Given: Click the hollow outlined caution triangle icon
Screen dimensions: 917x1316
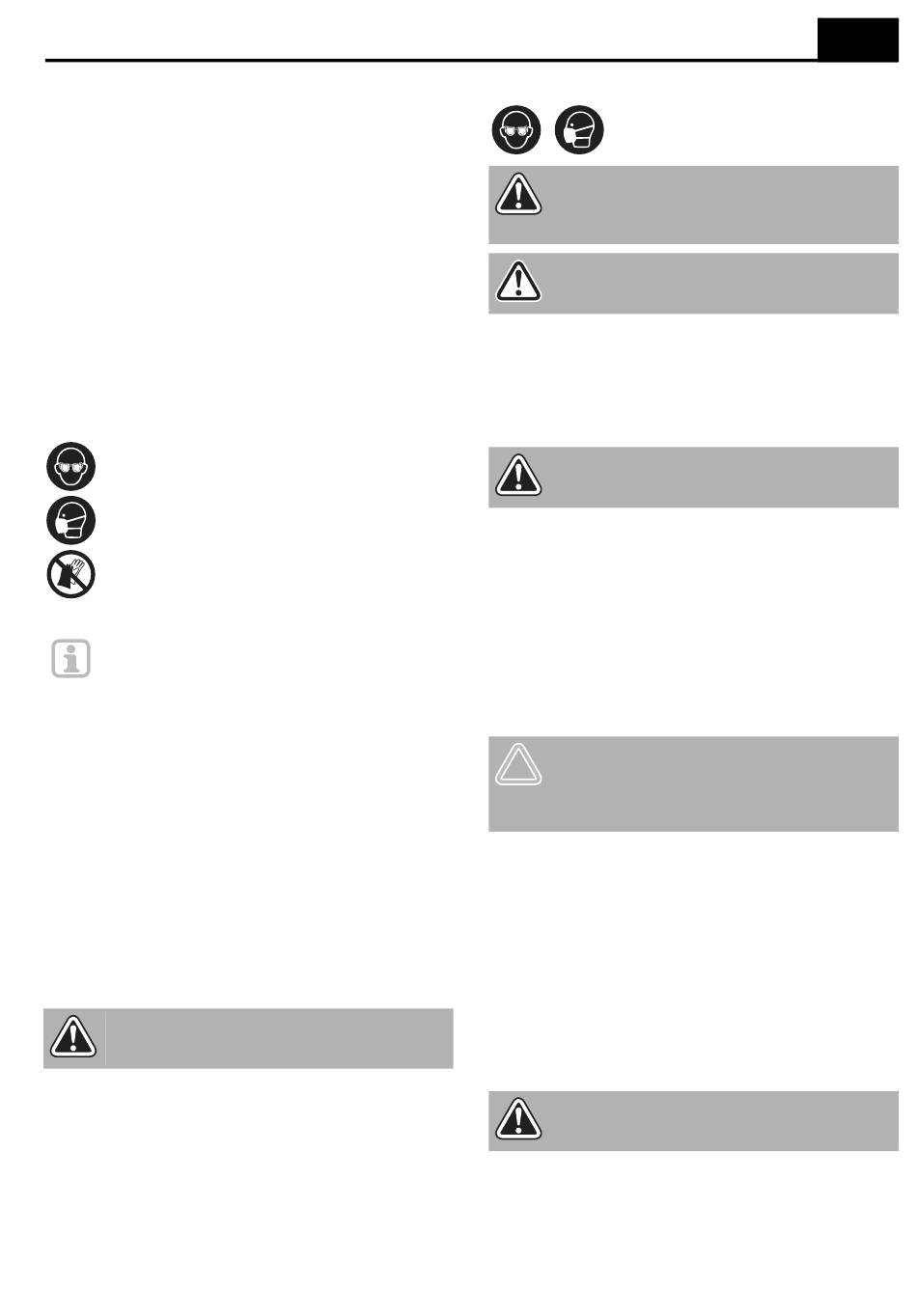Looking at the screenshot, I should coord(518,765).
